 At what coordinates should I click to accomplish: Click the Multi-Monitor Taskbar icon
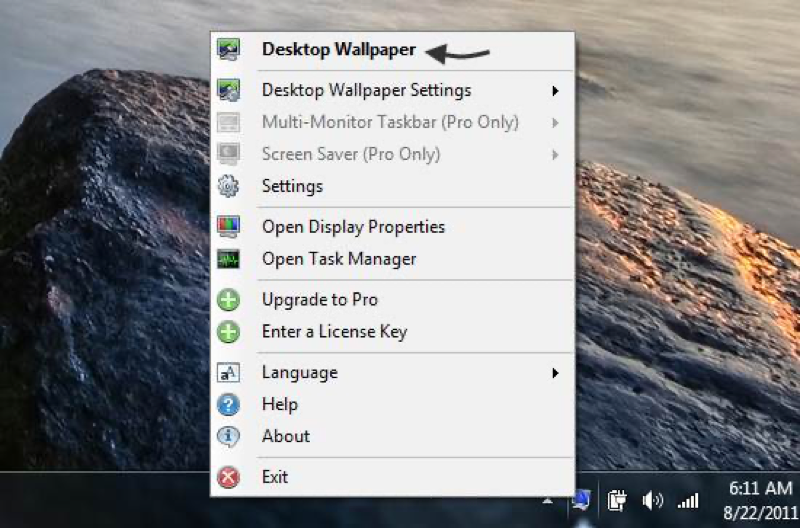[x=228, y=122]
